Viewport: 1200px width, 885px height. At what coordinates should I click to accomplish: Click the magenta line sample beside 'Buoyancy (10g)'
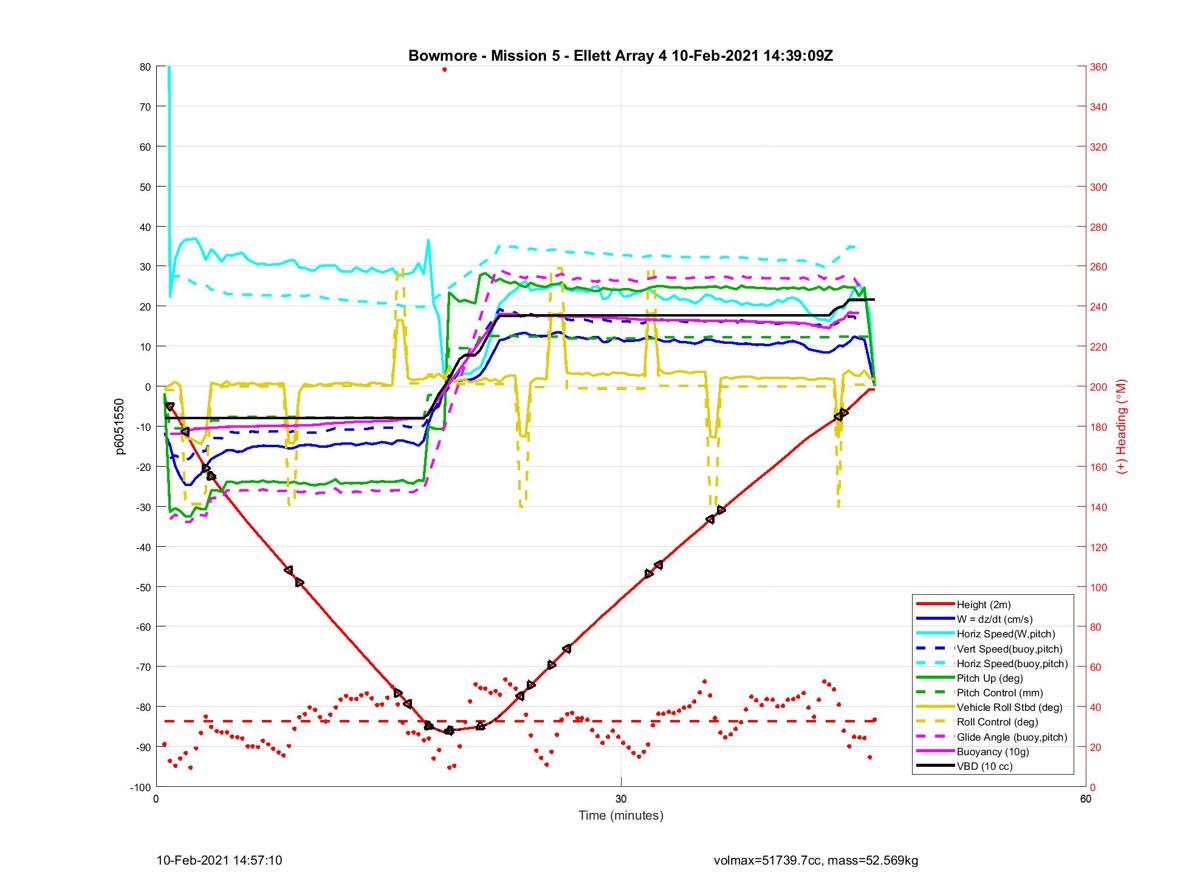(934, 750)
